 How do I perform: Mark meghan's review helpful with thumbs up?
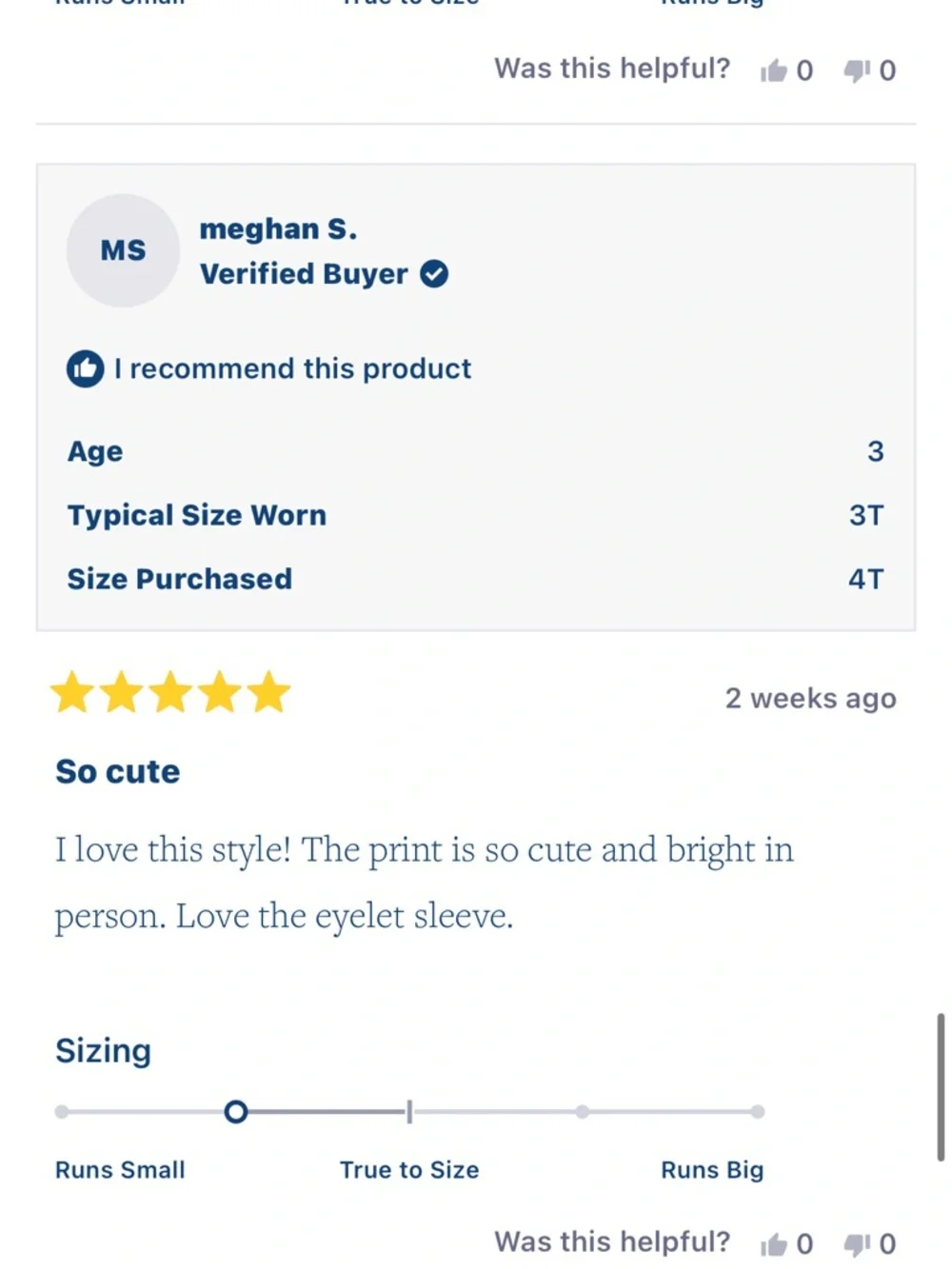774,1243
